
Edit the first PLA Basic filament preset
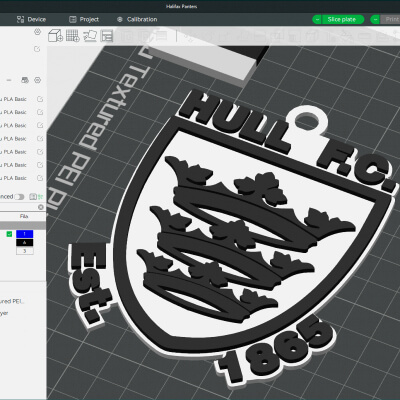tap(40, 99)
